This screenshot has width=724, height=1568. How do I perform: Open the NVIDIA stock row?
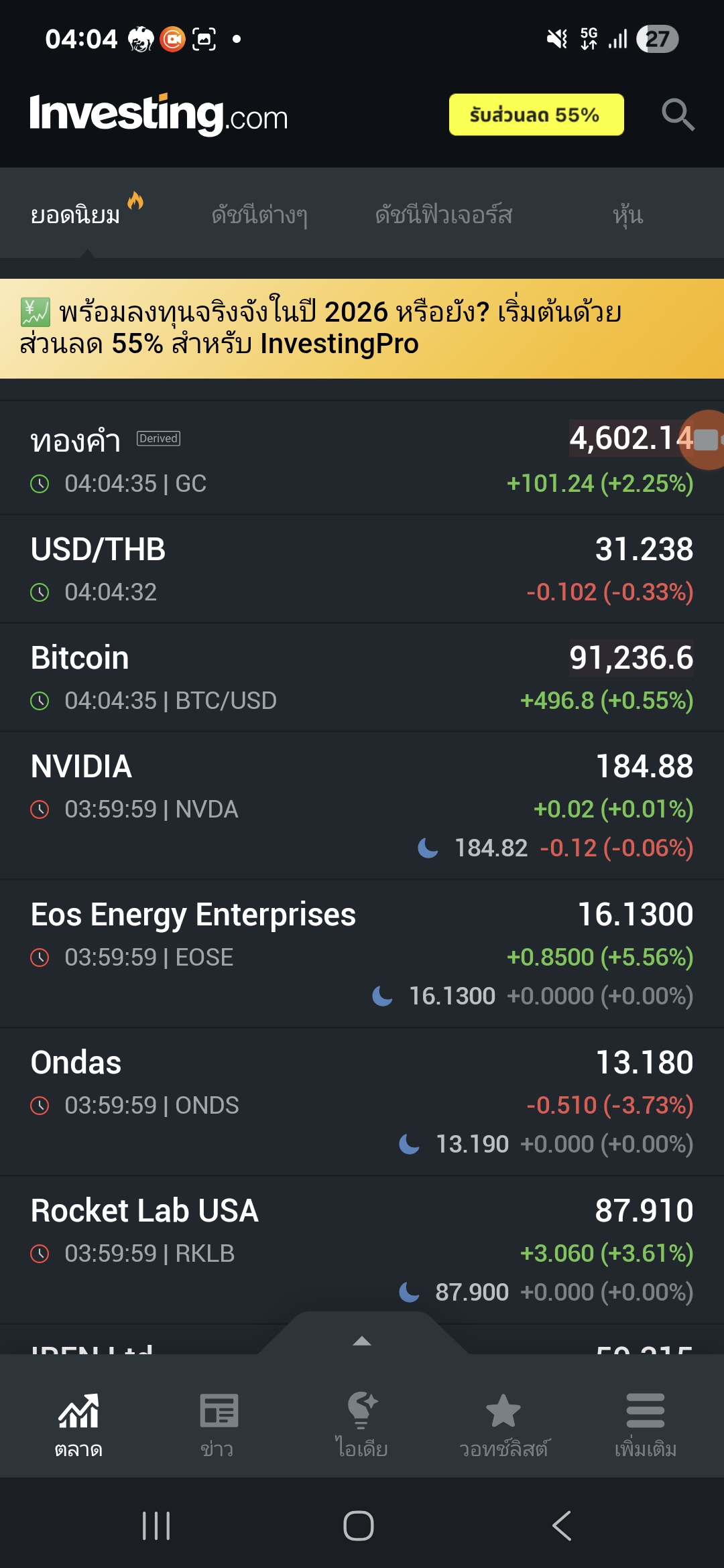coord(362,805)
